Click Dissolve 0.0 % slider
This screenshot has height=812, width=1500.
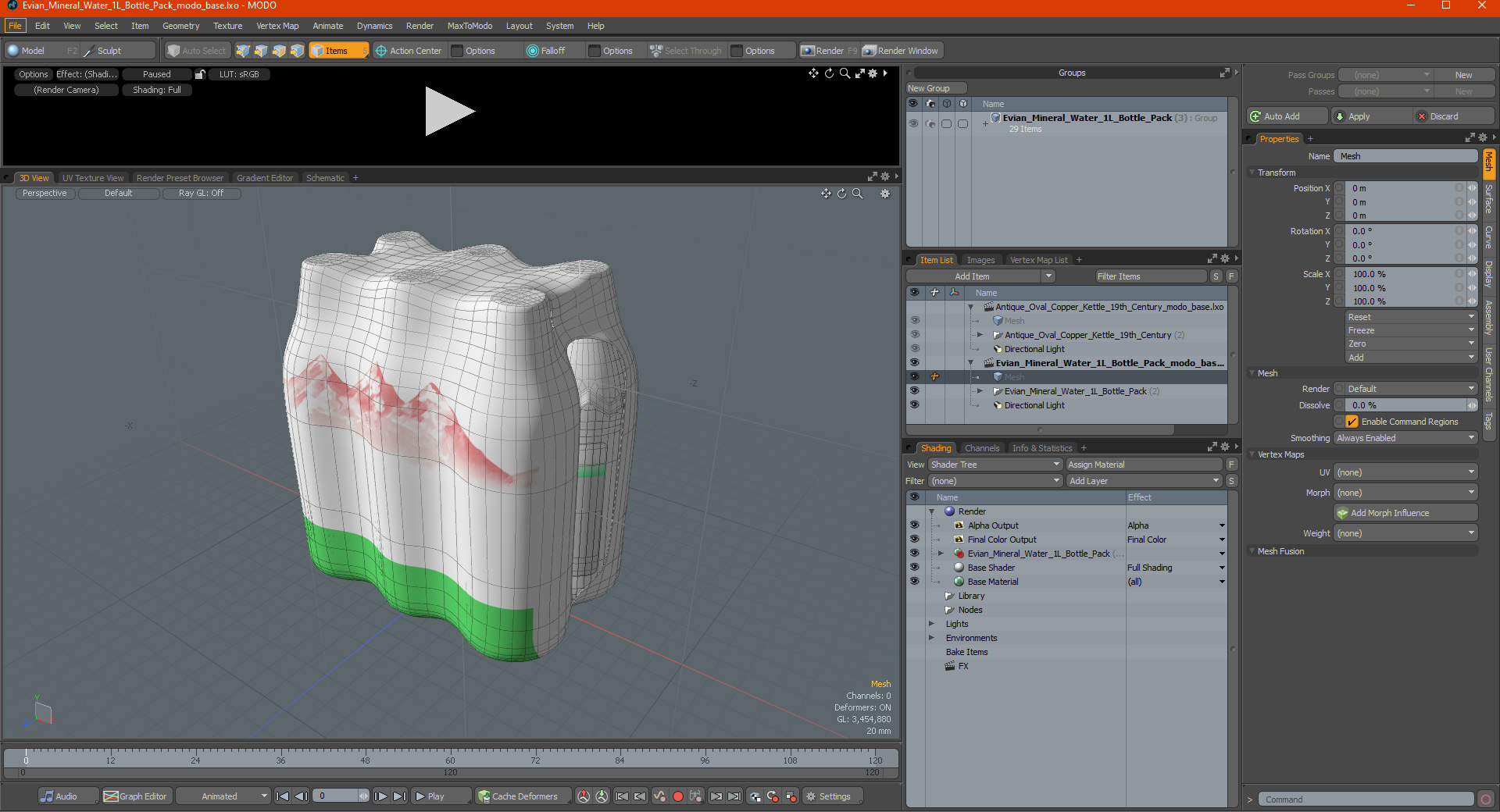tap(1405, 405)
